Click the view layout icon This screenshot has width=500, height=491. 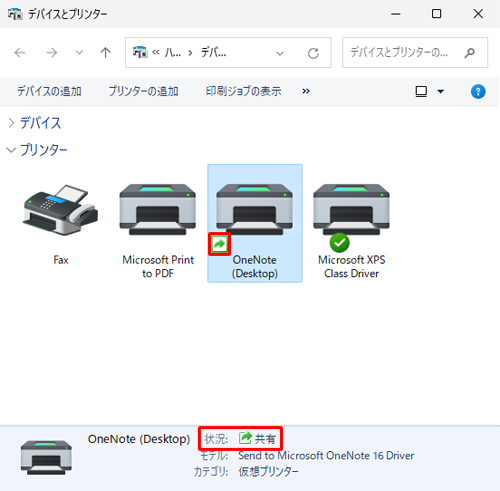tap(421, 91)
